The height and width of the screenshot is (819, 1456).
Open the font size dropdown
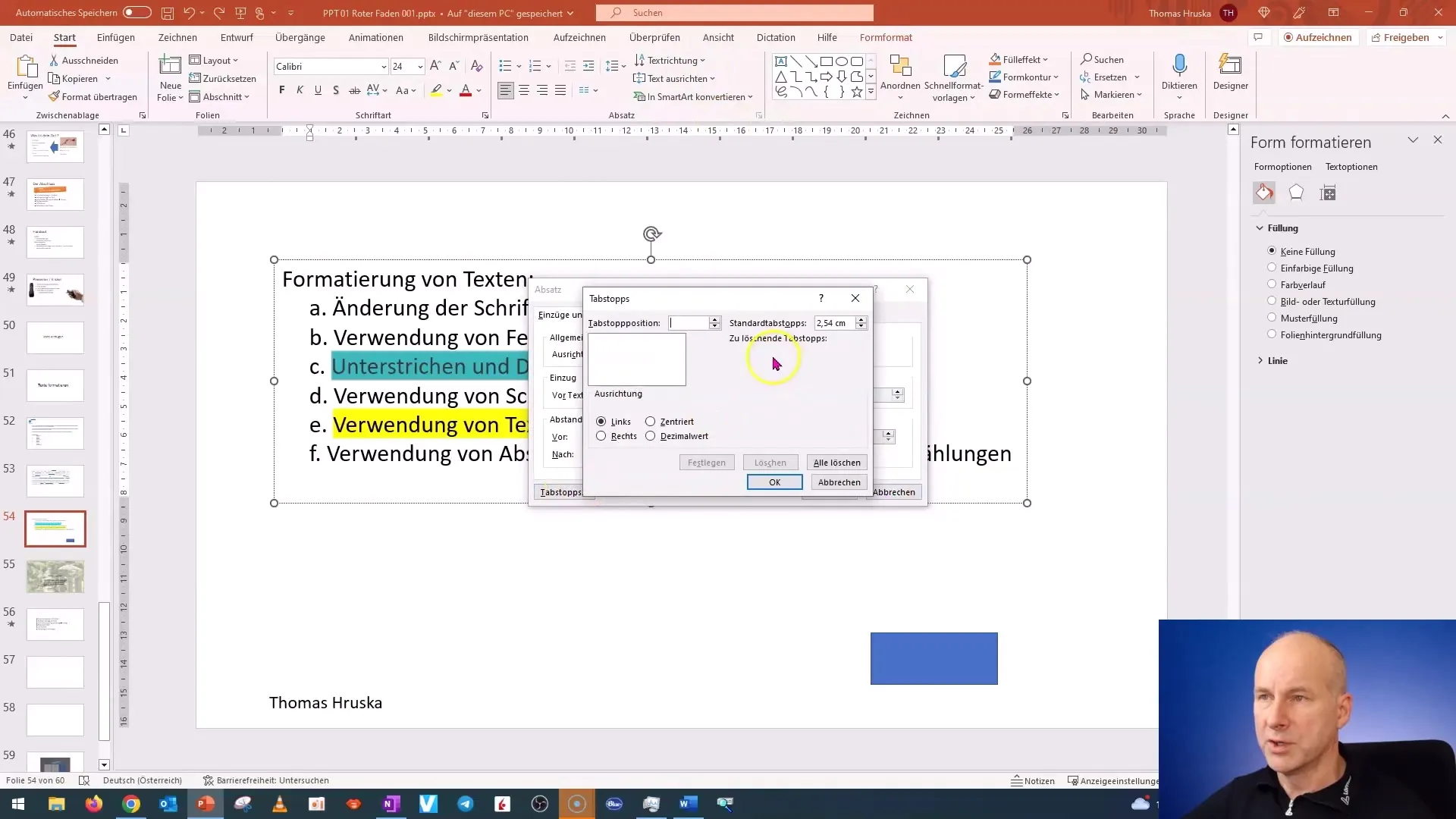point(420,67)
